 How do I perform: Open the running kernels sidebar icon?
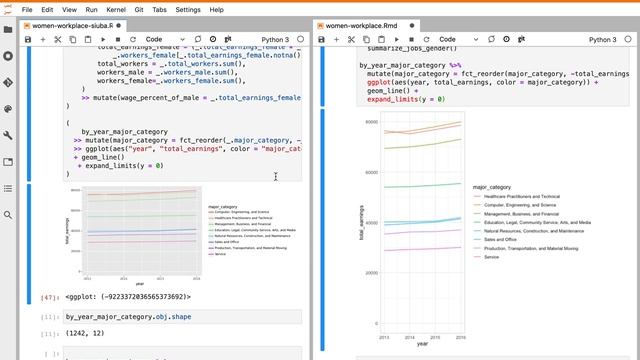(x=8, y=56)
